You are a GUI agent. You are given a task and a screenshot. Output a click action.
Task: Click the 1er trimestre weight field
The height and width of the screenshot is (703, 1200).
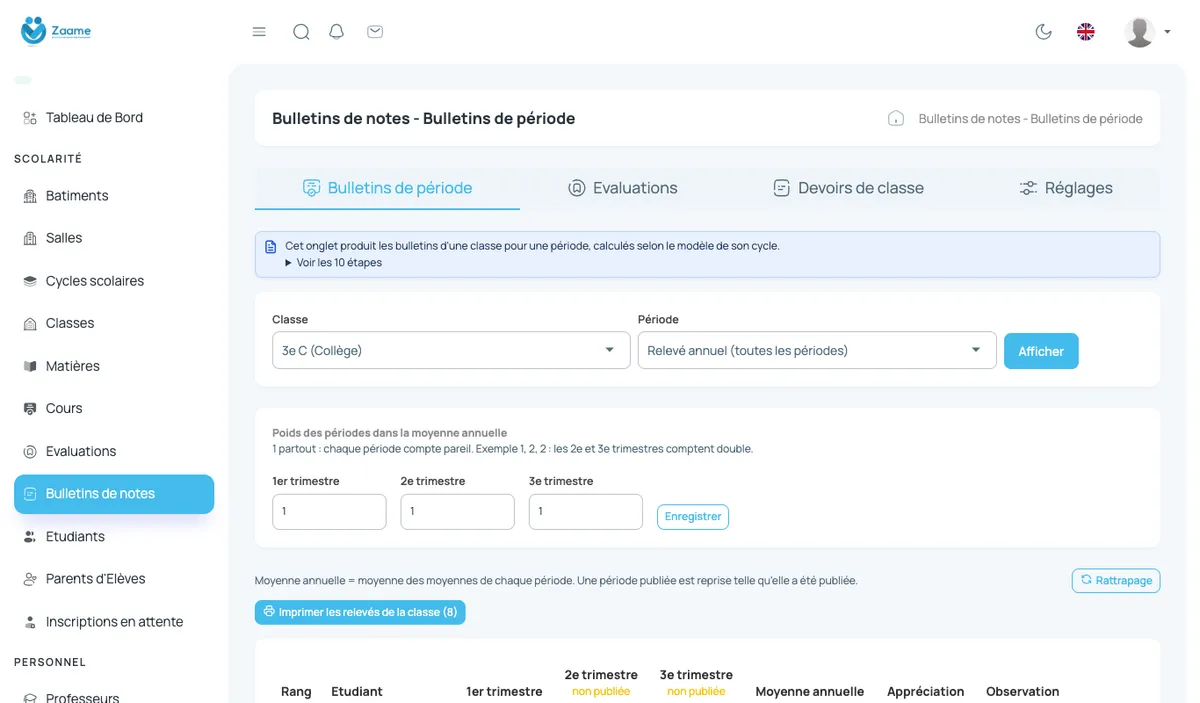coord(329,512)
